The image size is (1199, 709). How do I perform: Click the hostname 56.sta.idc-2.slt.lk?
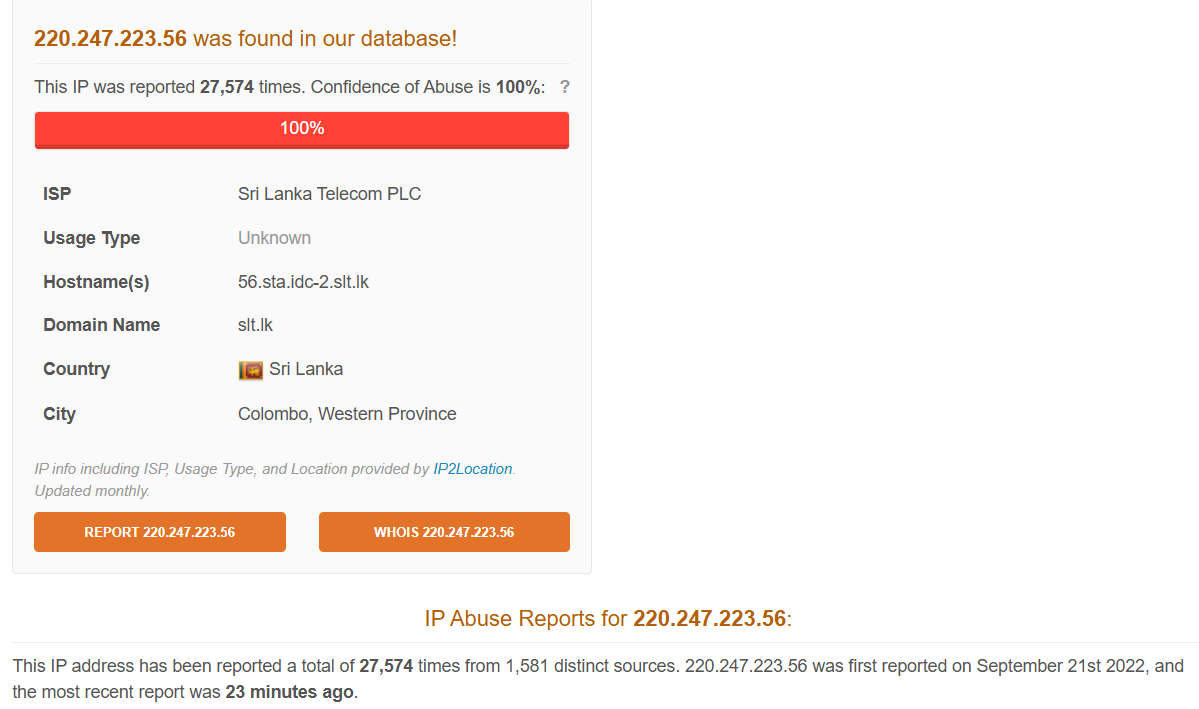click(x=303, y=281)
